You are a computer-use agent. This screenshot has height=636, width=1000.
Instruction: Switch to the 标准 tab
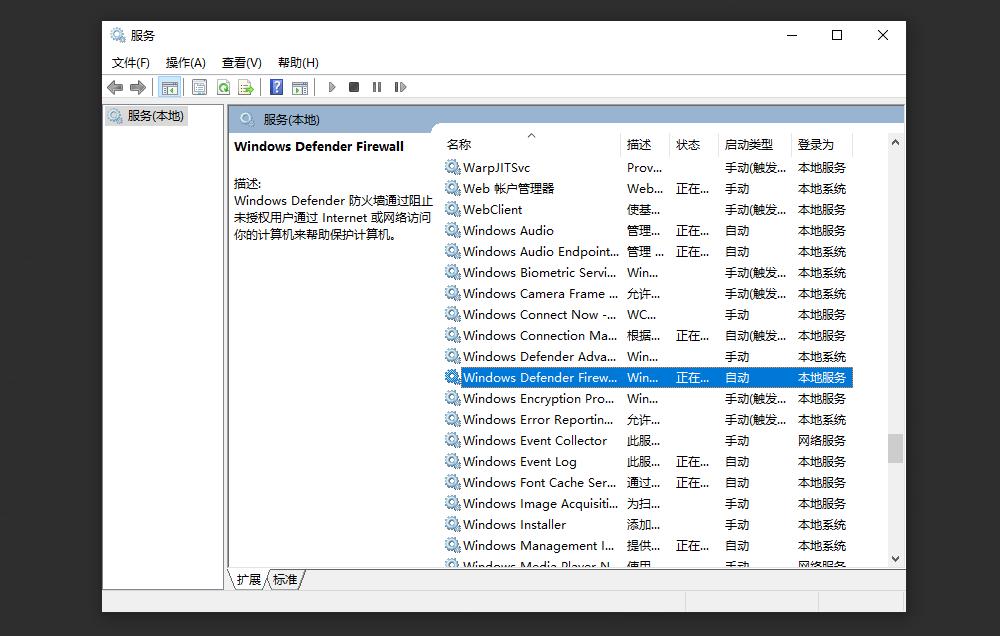284,579
